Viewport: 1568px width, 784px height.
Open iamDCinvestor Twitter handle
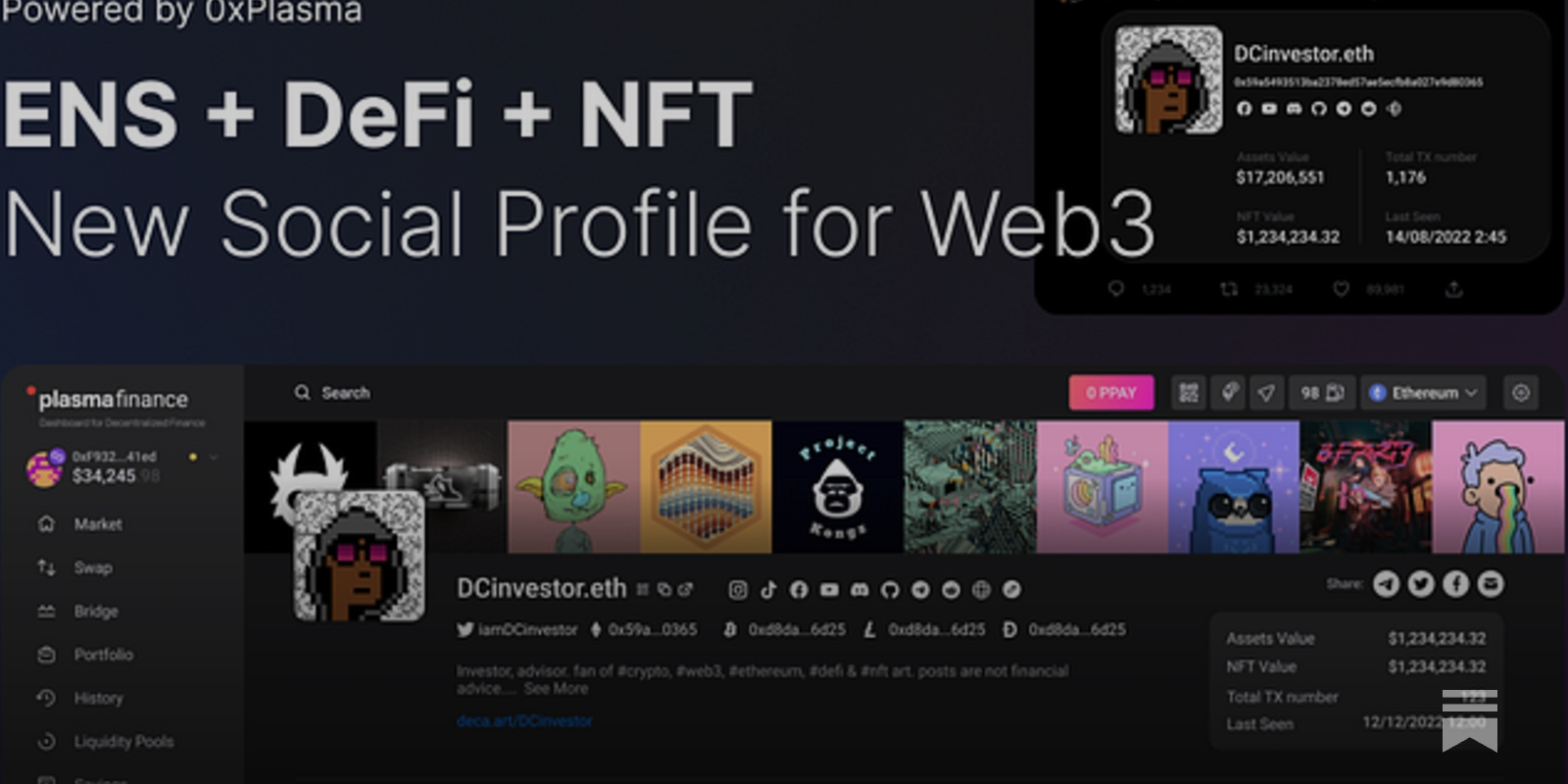pos(517,629)
